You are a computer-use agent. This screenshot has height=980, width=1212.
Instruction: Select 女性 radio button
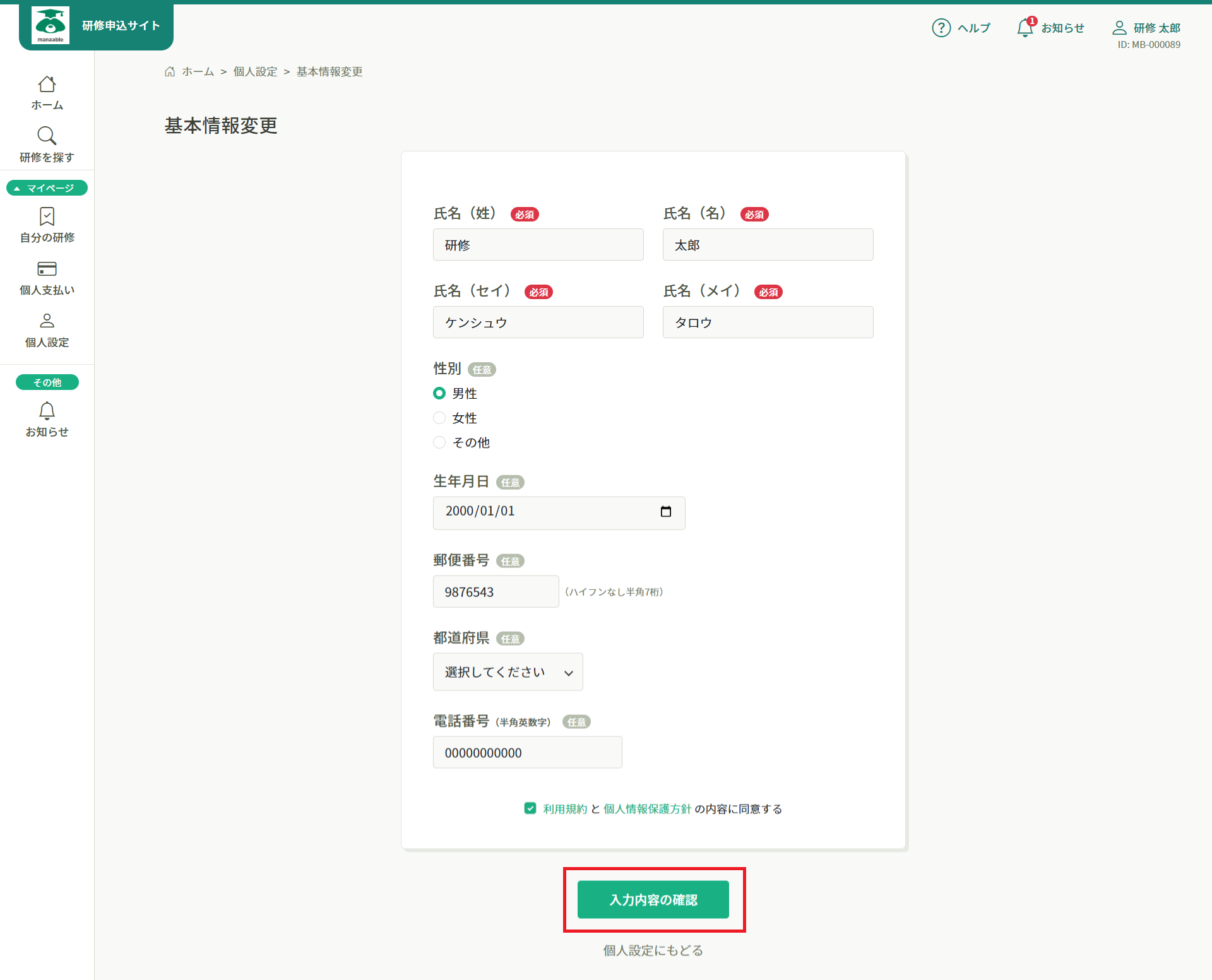[439, 418]
